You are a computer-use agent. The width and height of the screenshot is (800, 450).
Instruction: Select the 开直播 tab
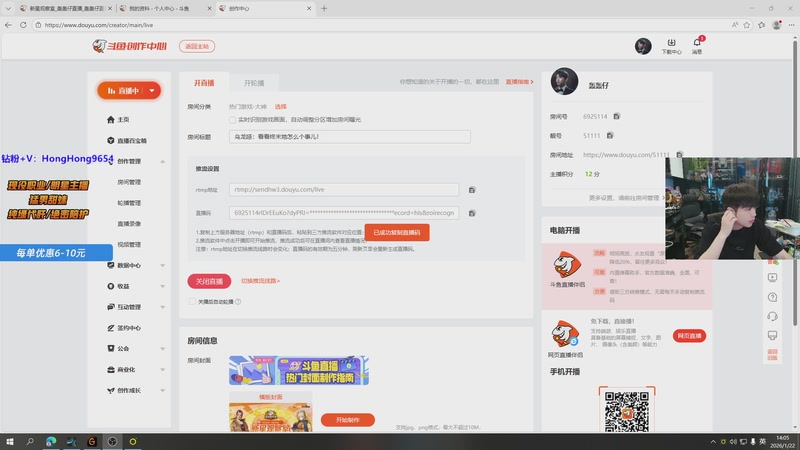pyautogui.click(x=204, y=82)
